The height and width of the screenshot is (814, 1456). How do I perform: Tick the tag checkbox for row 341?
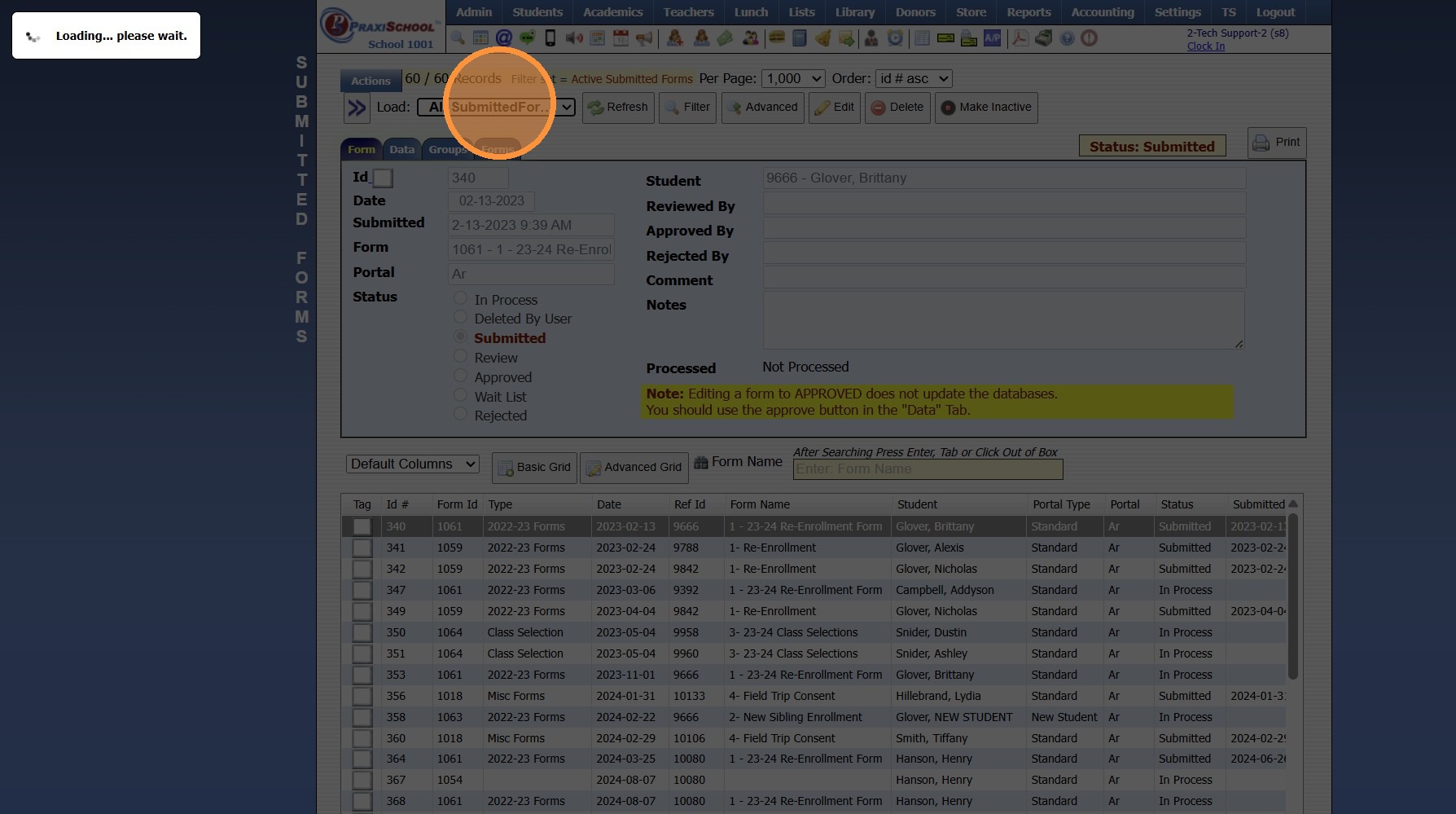click(362, 548)
